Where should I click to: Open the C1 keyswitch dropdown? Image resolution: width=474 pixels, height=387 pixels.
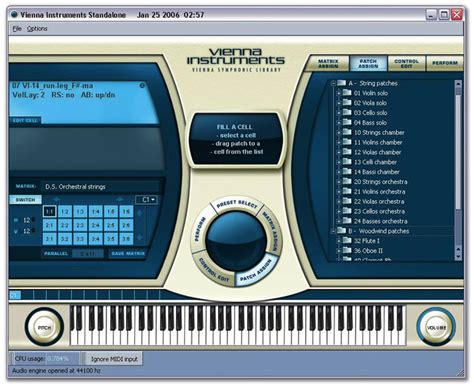pyautogui.click(x=147, y=200)
